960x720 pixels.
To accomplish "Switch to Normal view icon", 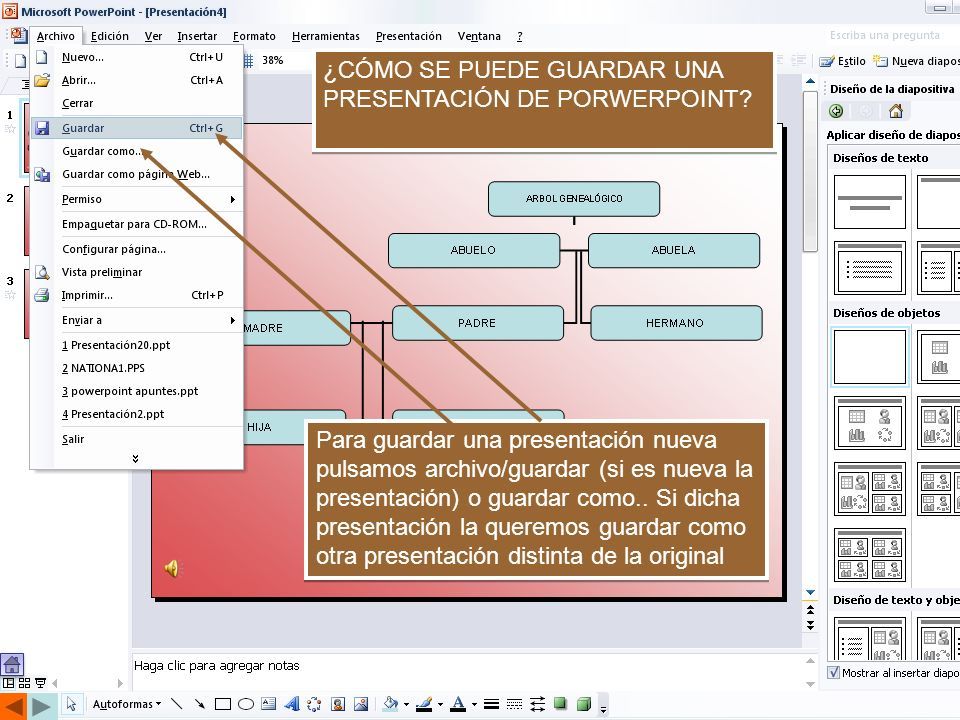I will (9, 683).
